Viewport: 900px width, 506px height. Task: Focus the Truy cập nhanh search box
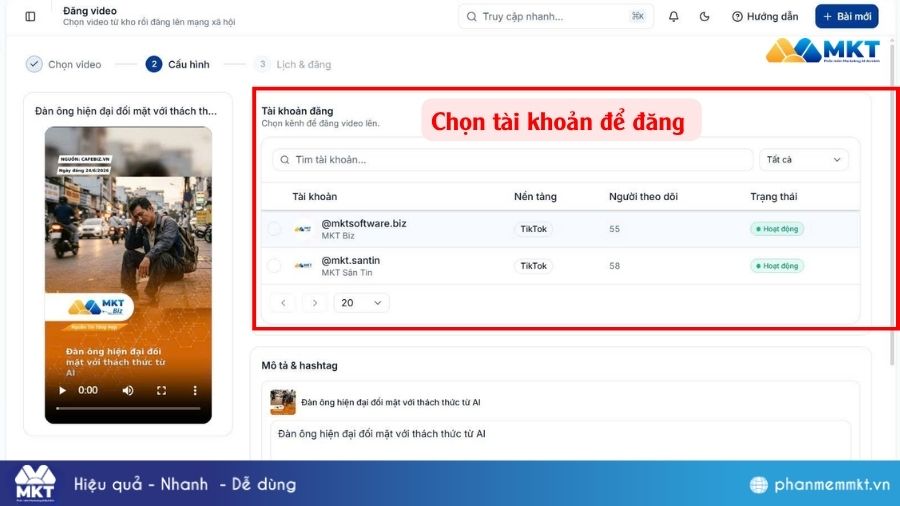[x=555, y=17]
